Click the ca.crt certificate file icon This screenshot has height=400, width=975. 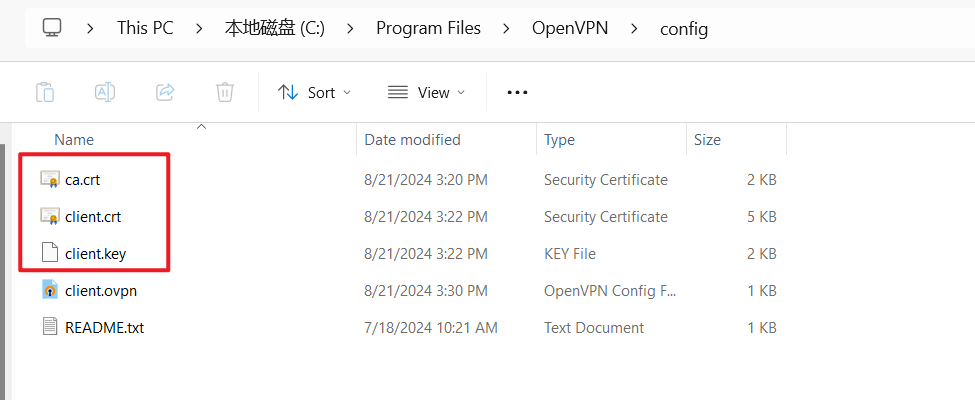(x=50, y=180)
